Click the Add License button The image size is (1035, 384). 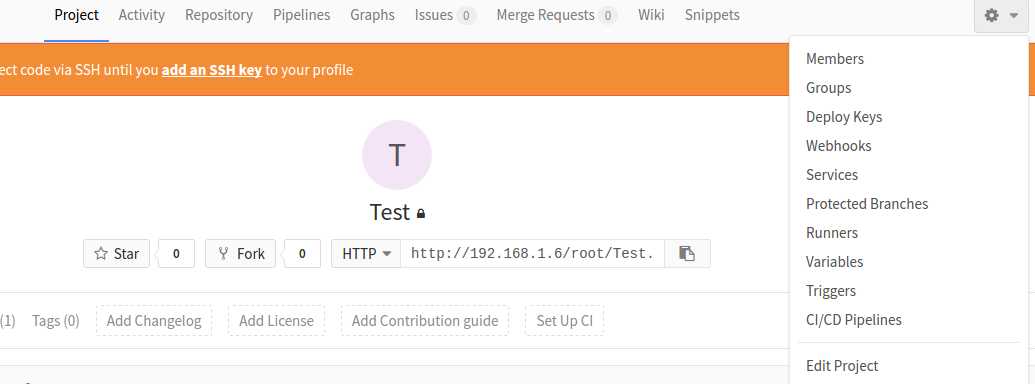[277, 321]
